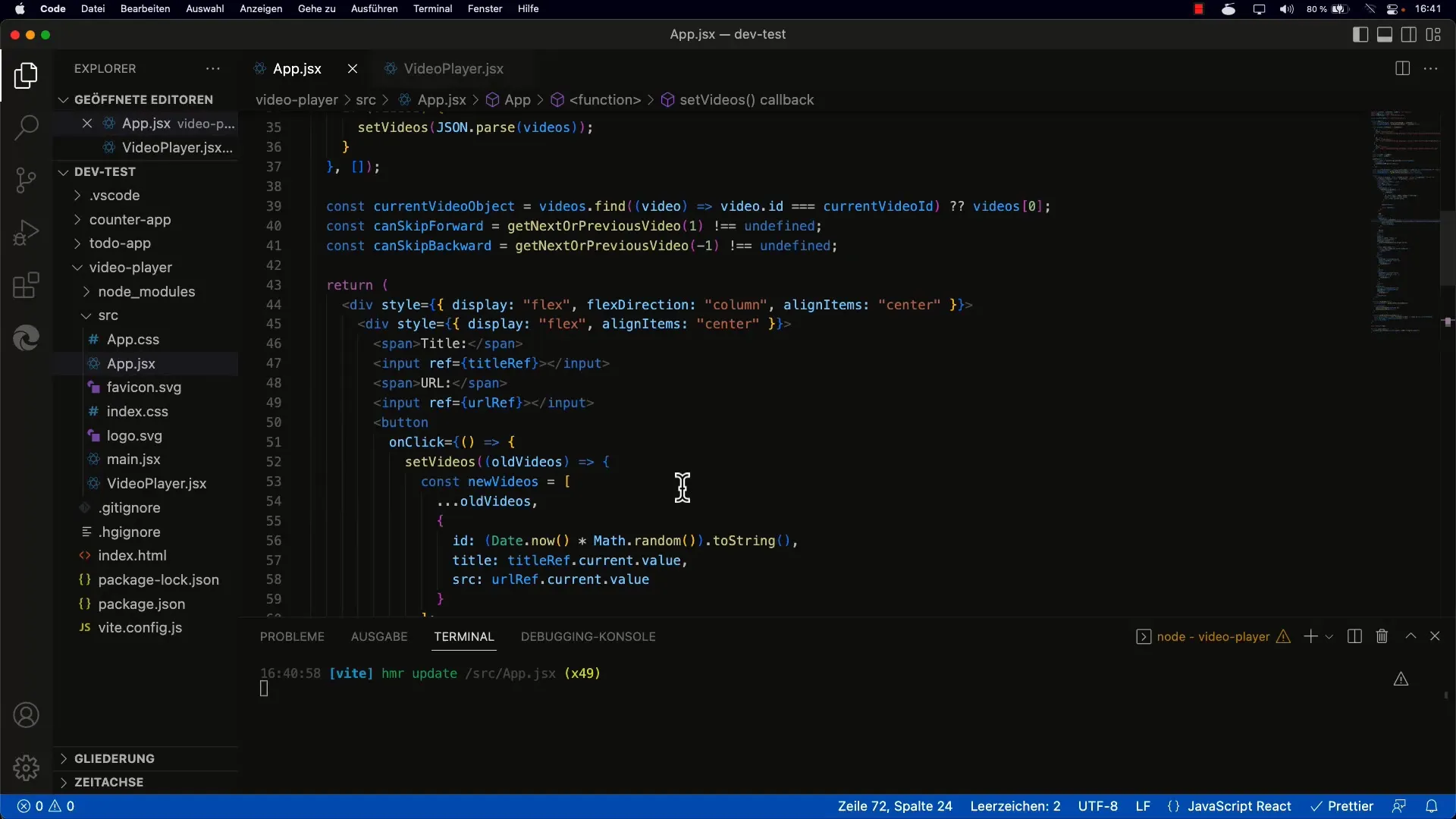Collapse the GEÖFFNETE EDITOREN section
The image size is (1456, 819).
pyautogui.click(x=143, y=99)
